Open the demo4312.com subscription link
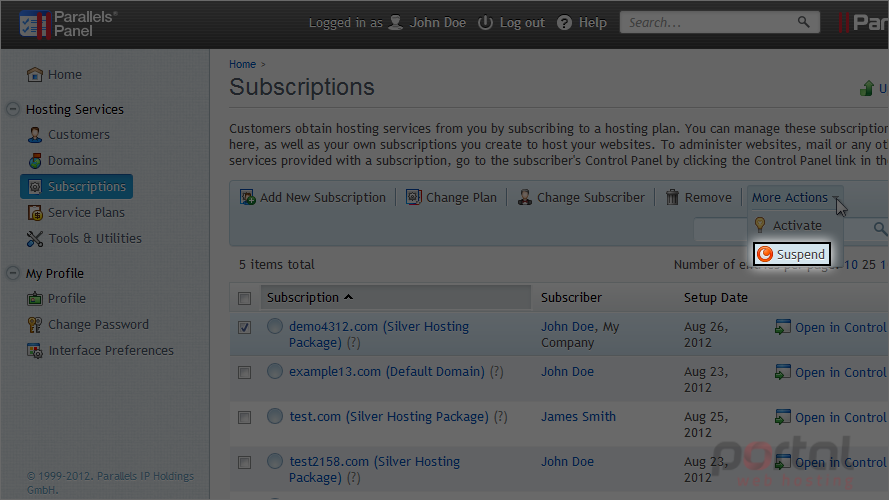Image resolution: width=889 pixels, height=500 pixels. (x=379, y=334)
